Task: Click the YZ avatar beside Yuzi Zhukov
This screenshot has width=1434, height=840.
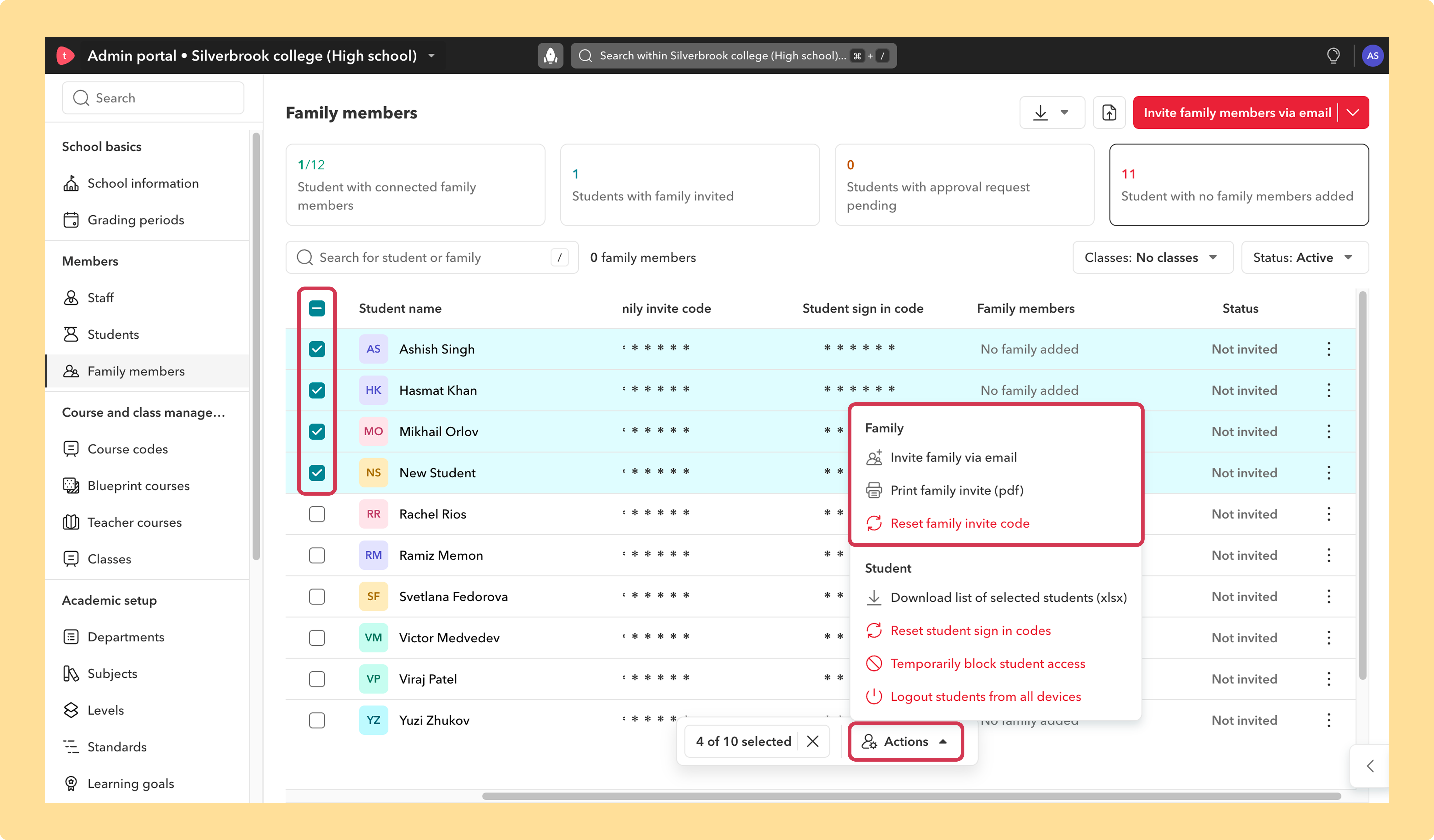Action: pyautogui.click(x=373, y=720)
